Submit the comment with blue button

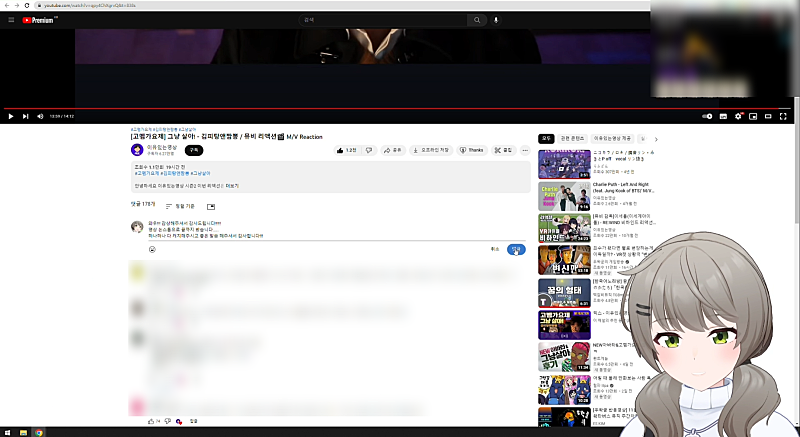(516, 249)
